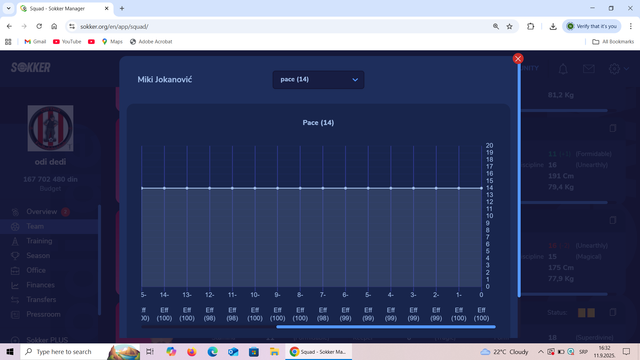Viewport: 640px width, 360px height.
Task: Open the Overview sidebar item
Action: pos(42,211)
